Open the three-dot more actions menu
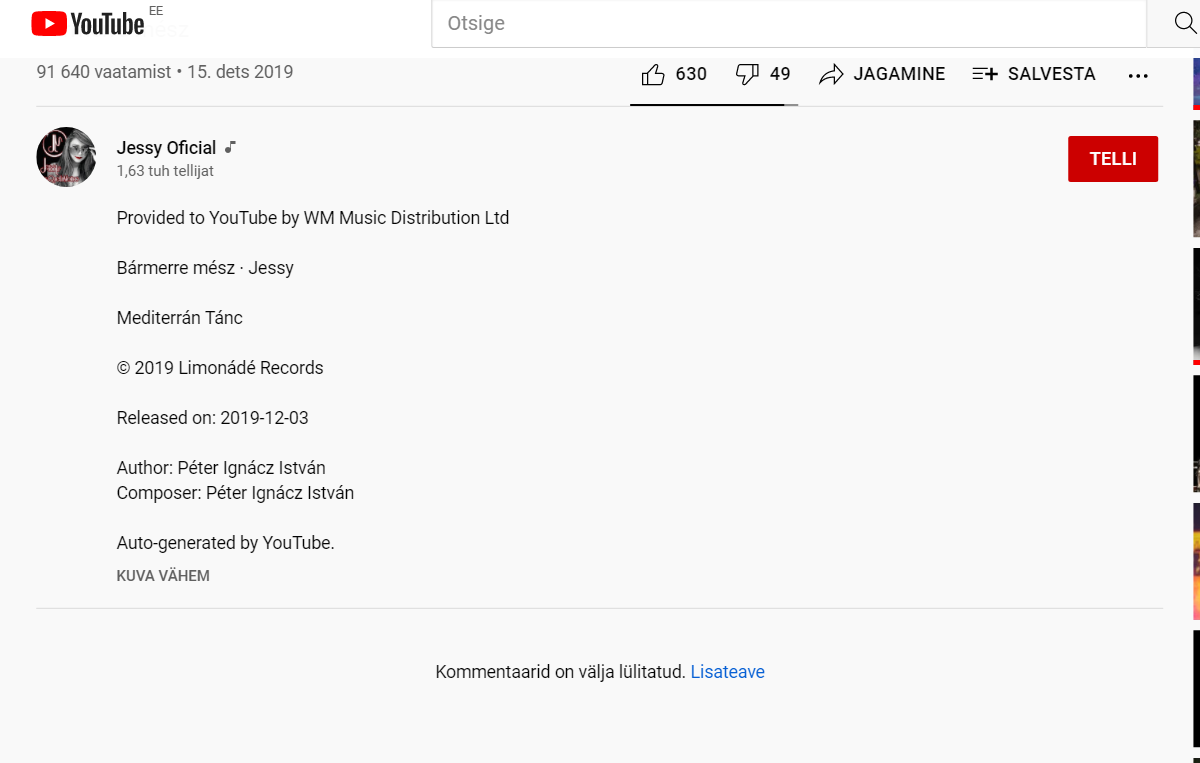The width and height of the screenshot is (1200, 763). pos(1138,75)
